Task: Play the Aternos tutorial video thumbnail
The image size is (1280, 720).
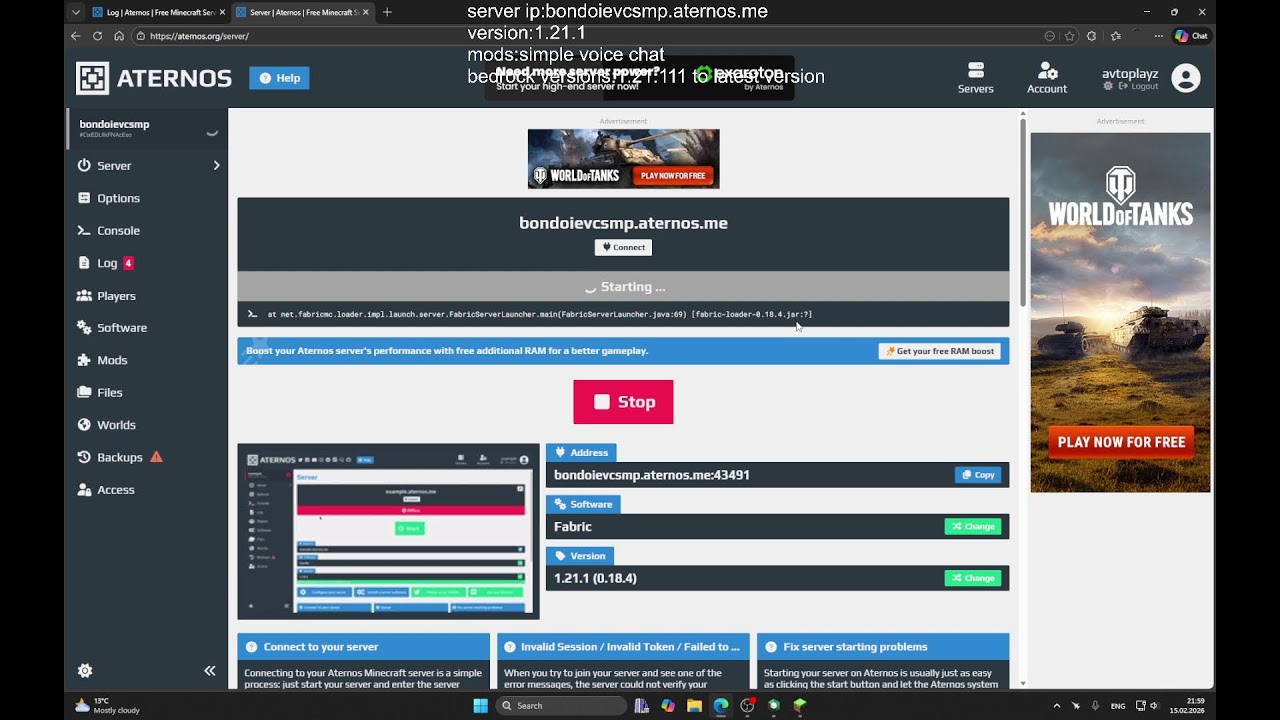Action: (x=388, y=531)
